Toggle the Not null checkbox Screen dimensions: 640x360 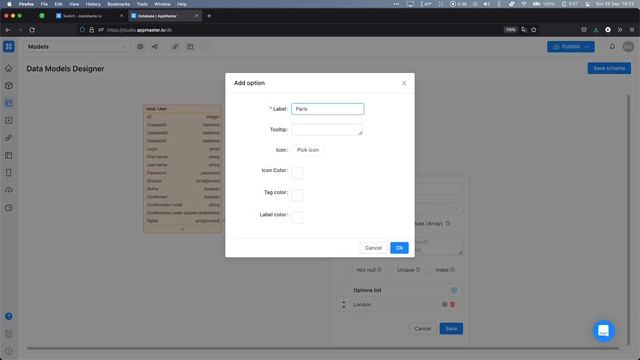[x=350, y=270]
